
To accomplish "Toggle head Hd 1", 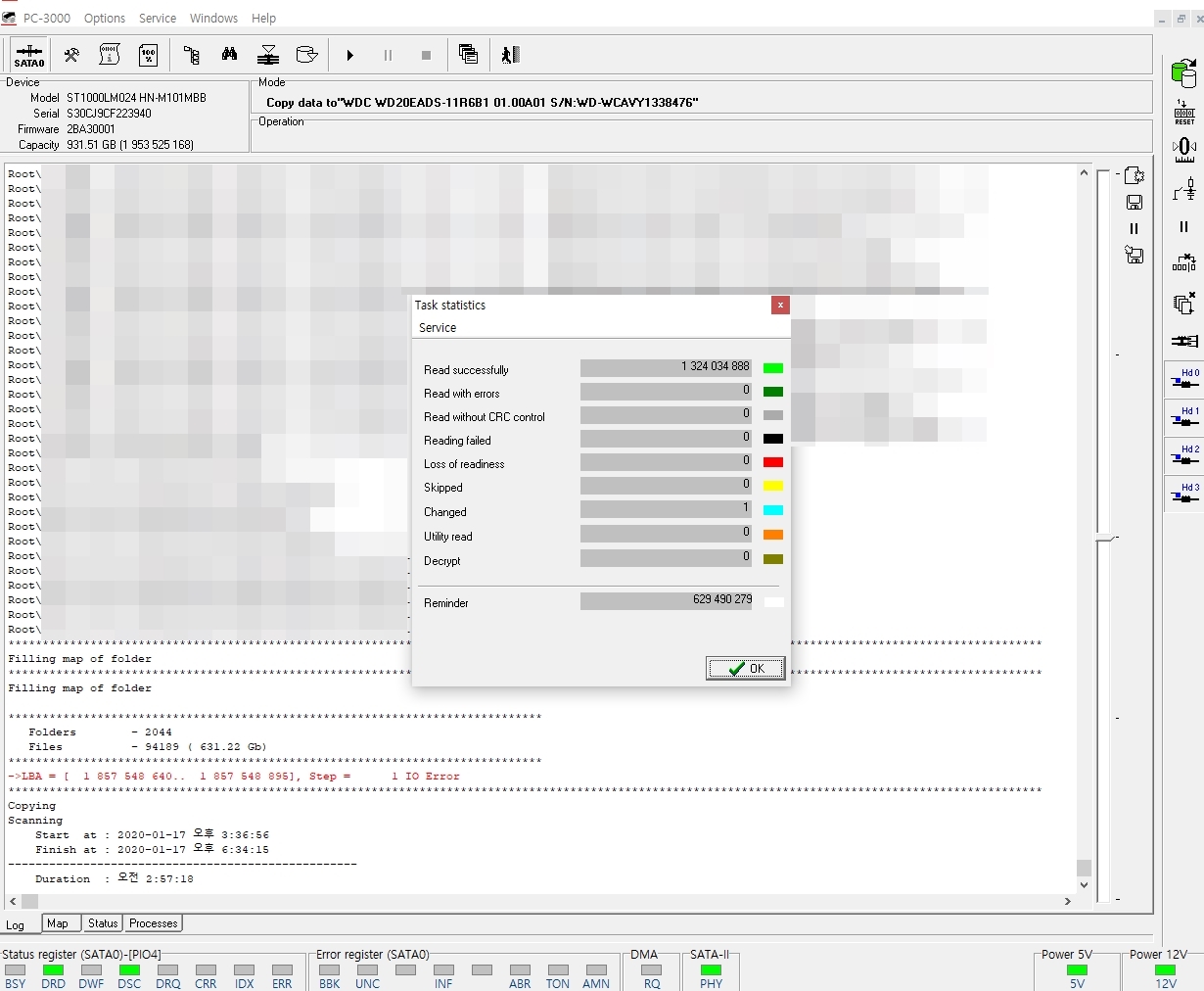I will (x=1184, y=417).
